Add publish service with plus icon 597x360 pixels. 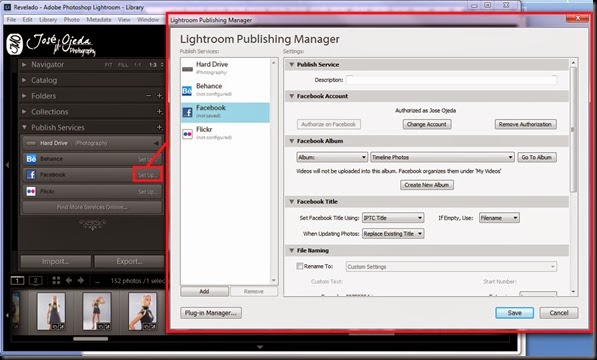coord(160,127)
